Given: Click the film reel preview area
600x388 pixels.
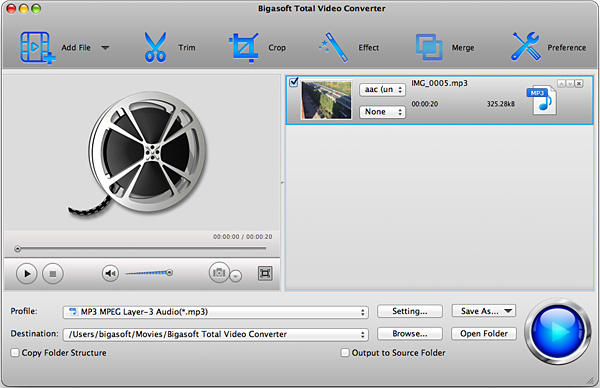Looking at the screenshot, I should click(x=142, y=153).
